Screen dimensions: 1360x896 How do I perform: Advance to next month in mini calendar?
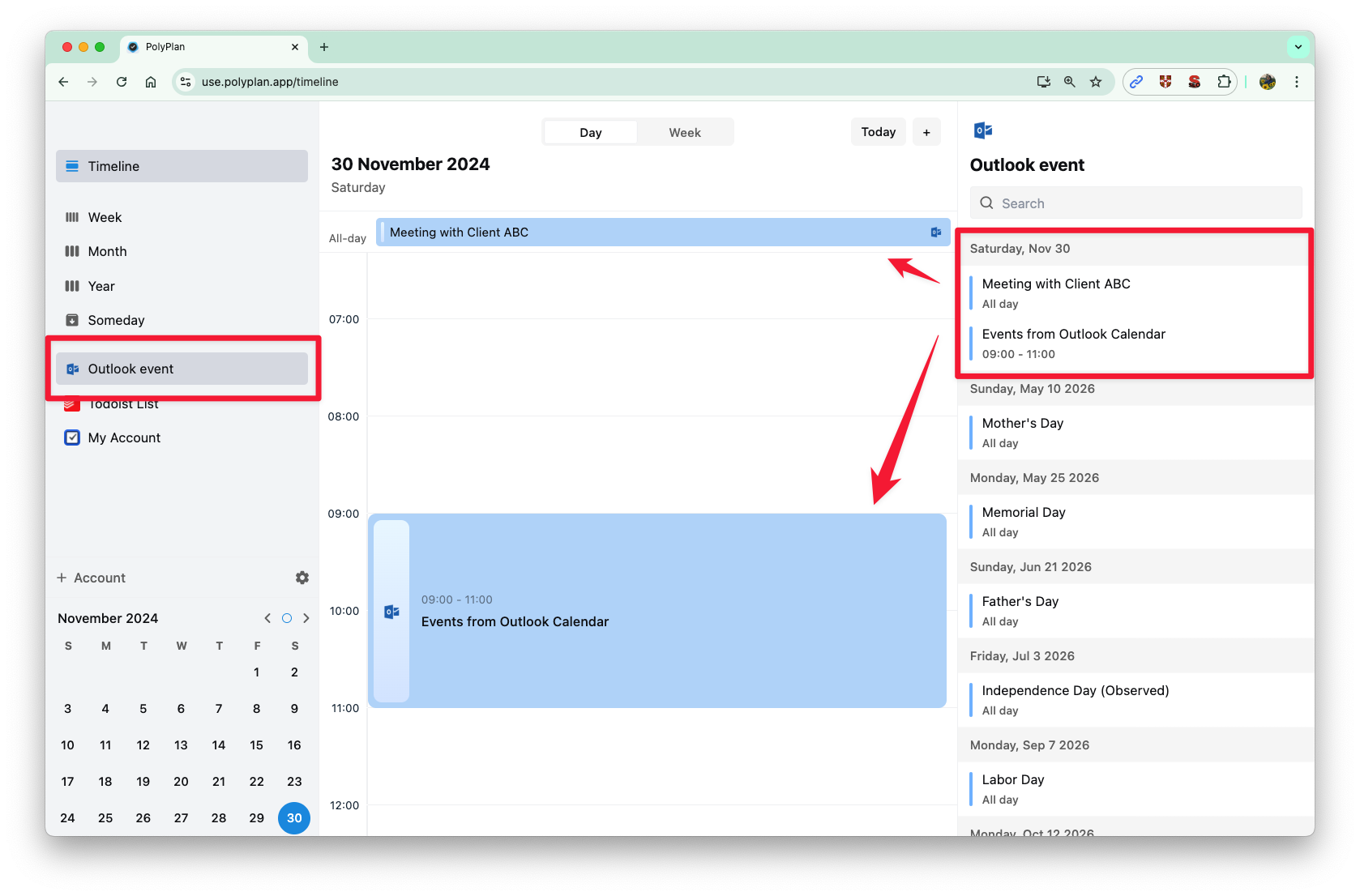point(306,618)
